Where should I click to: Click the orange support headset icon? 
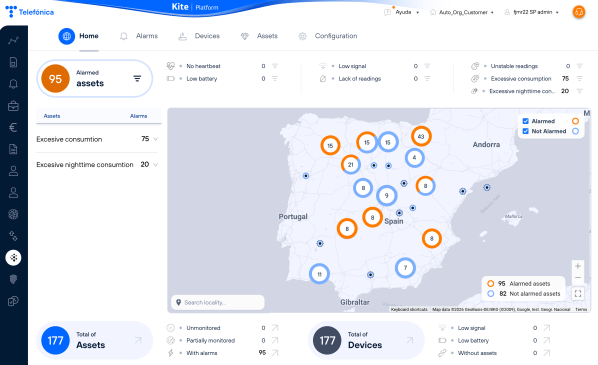[579, 12]
